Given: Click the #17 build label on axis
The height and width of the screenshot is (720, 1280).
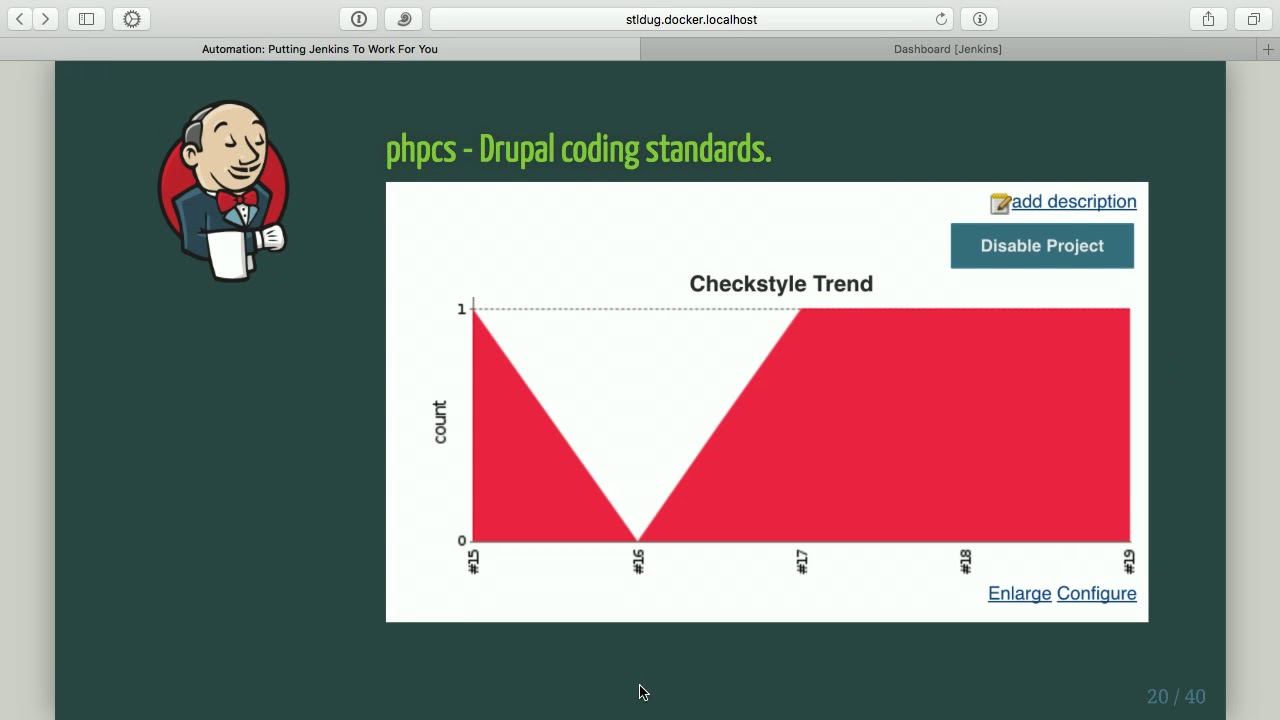Looking at the screenshot, I should (802, 562).
